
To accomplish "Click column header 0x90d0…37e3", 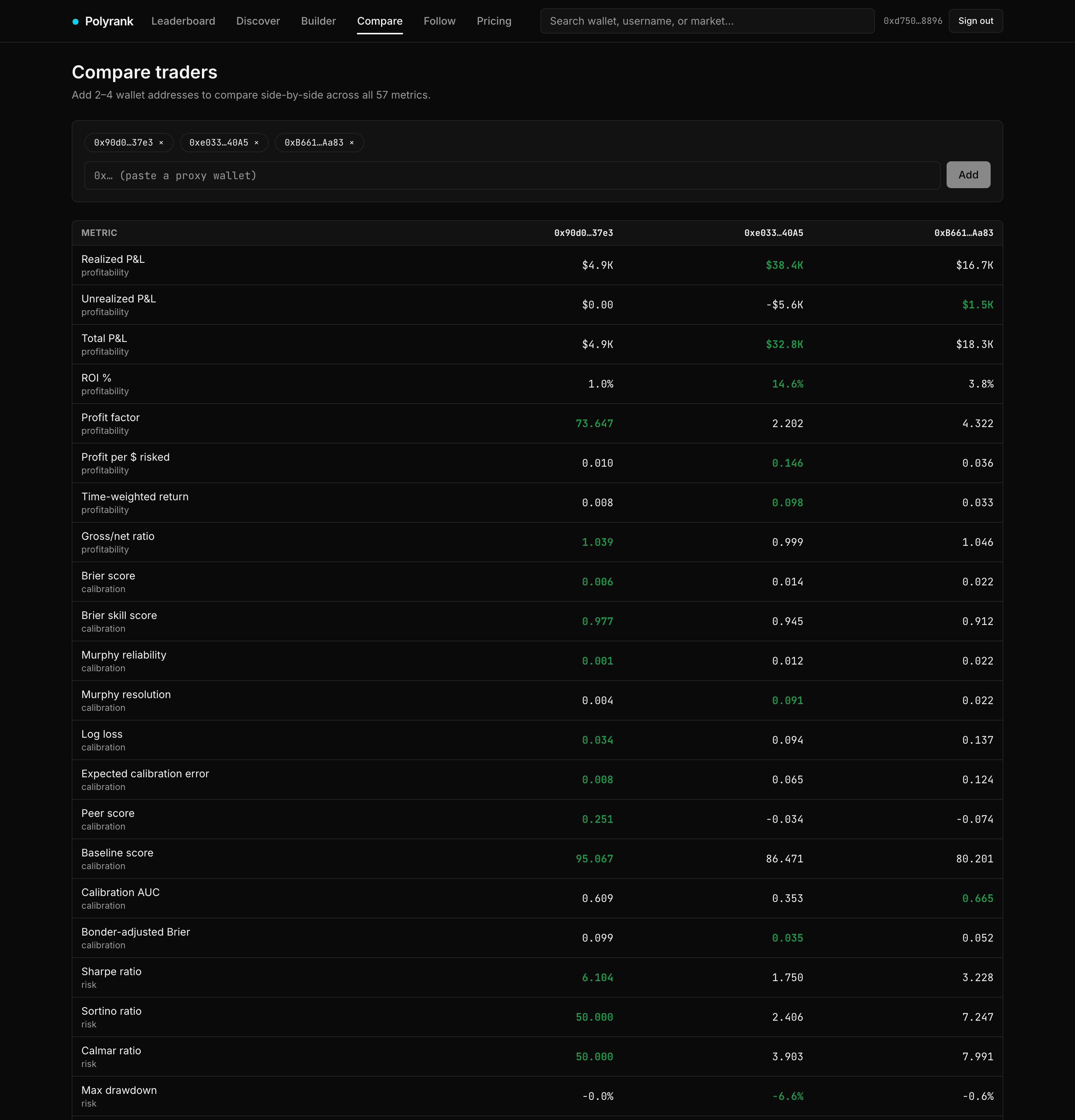I will tap(584, 233).
